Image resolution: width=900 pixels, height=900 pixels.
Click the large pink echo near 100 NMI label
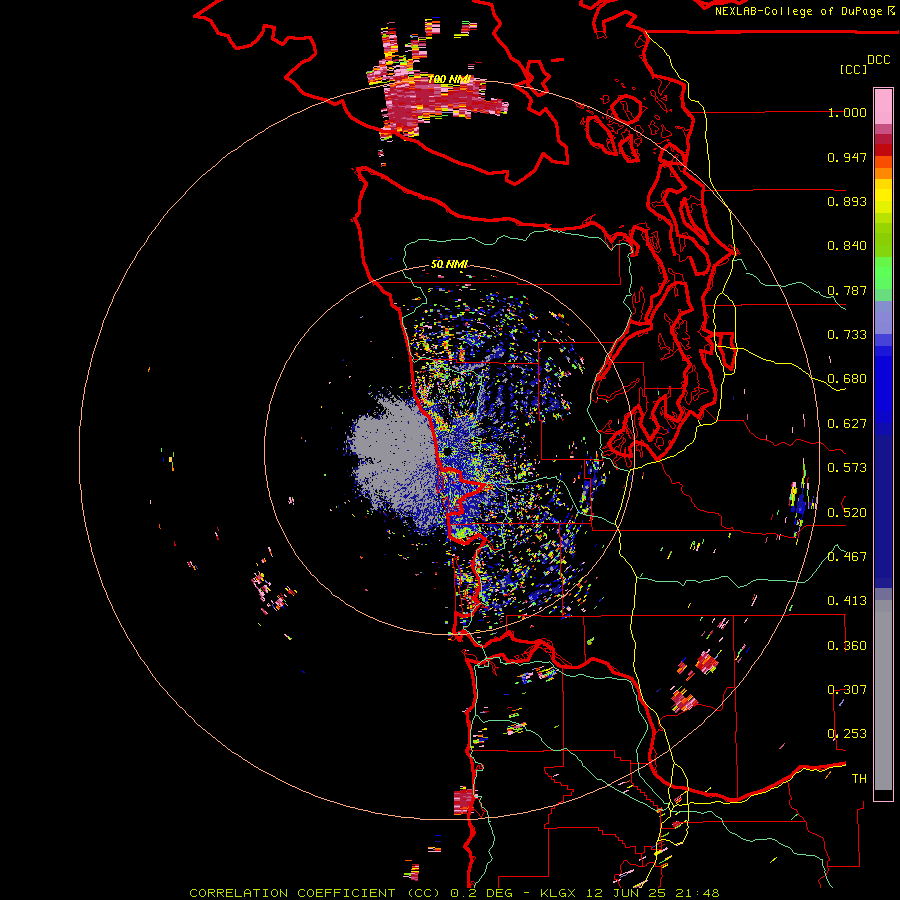[428, 103]
